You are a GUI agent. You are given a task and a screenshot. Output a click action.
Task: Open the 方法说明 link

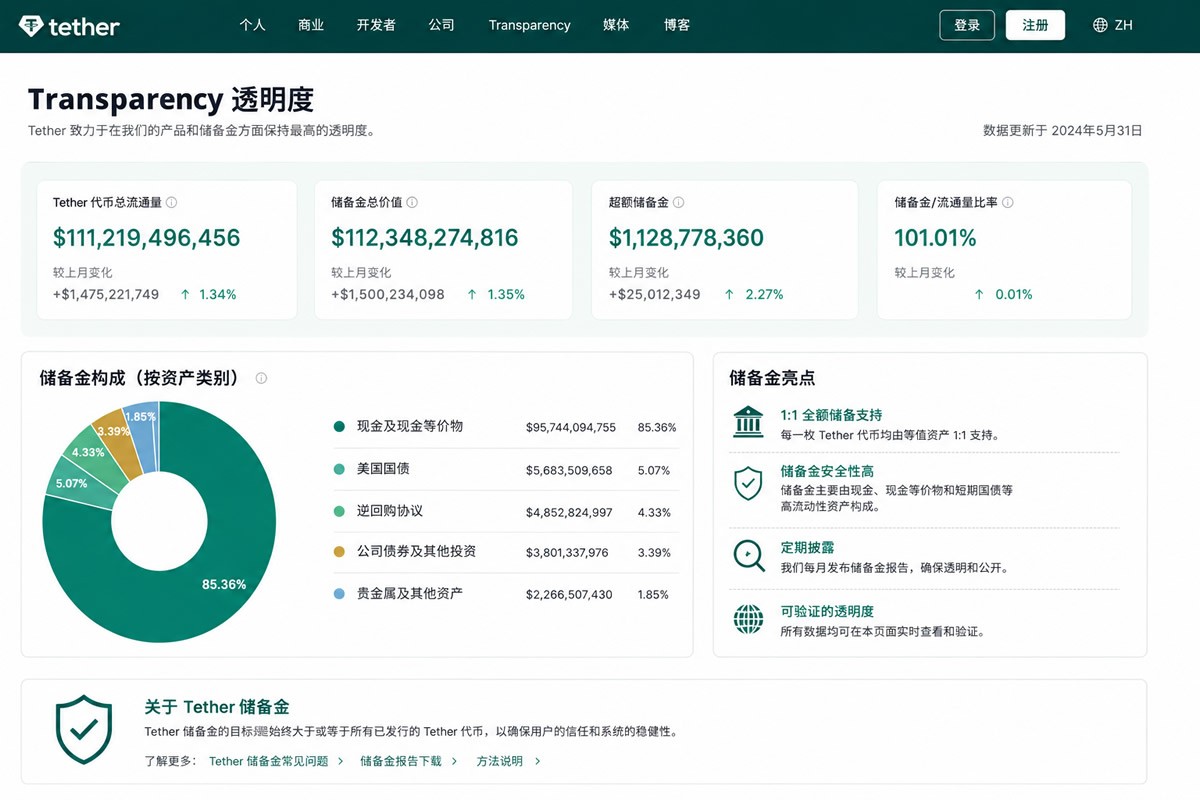500,761
